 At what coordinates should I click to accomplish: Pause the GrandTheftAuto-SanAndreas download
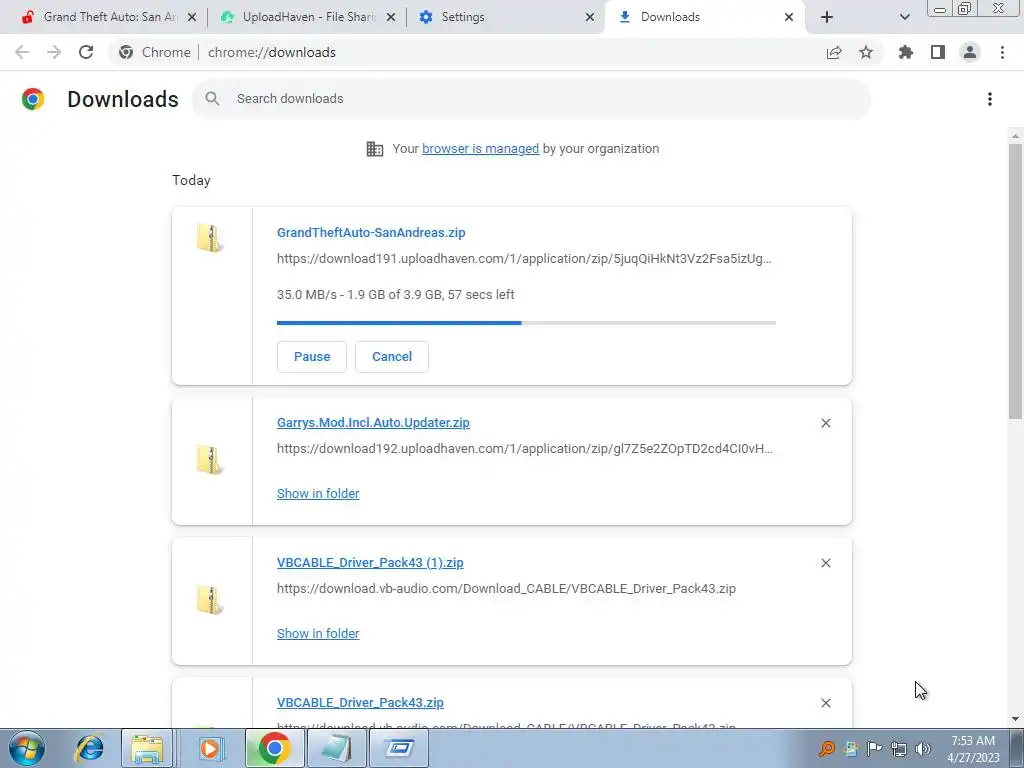point(312,357)
